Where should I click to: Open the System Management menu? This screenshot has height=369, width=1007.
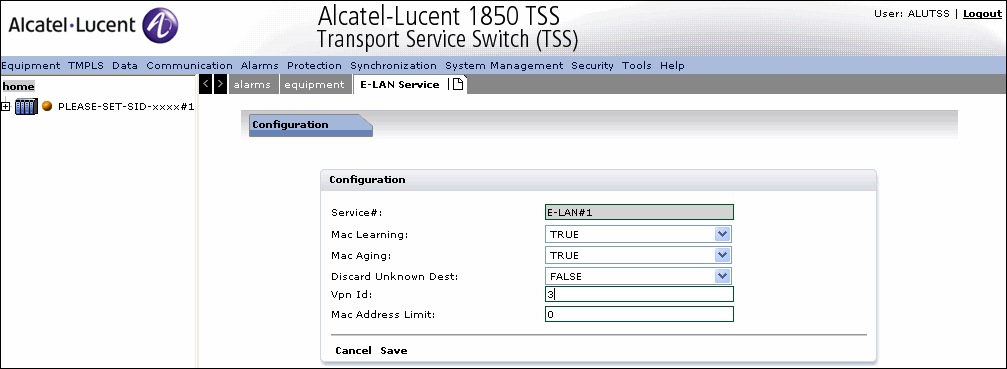pos(504,65)
